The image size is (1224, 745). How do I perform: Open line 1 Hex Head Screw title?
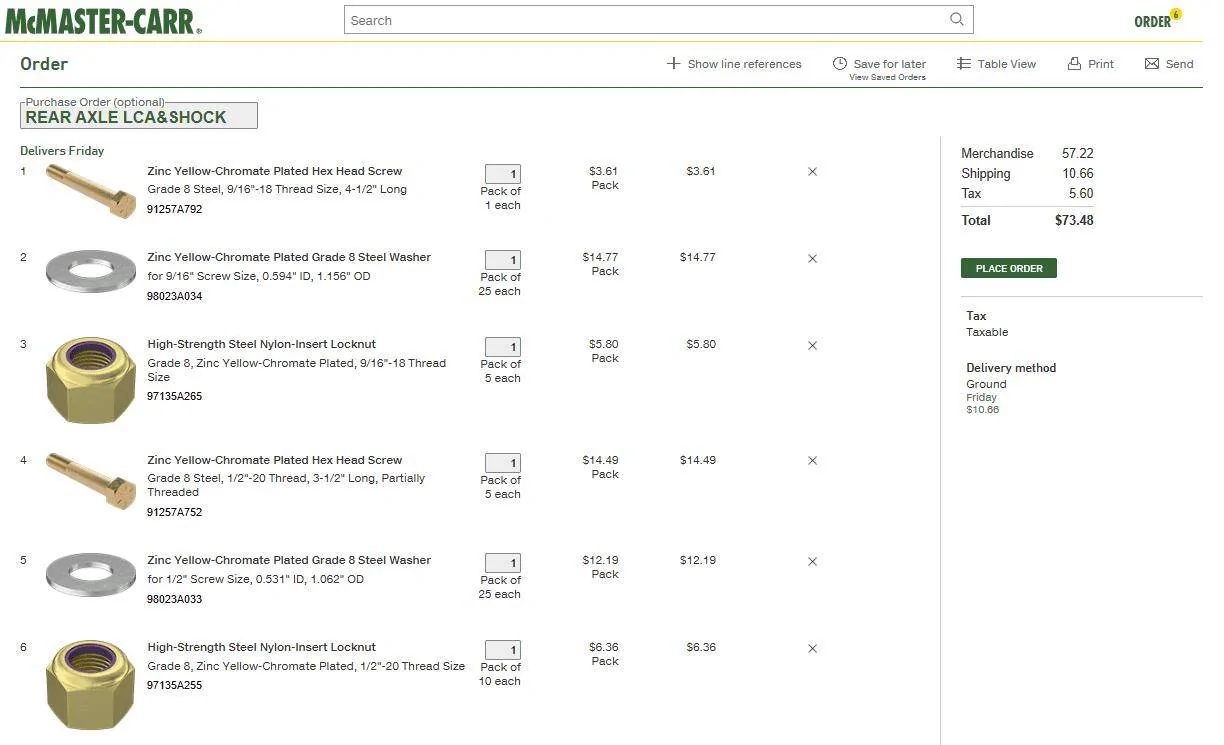274,171
